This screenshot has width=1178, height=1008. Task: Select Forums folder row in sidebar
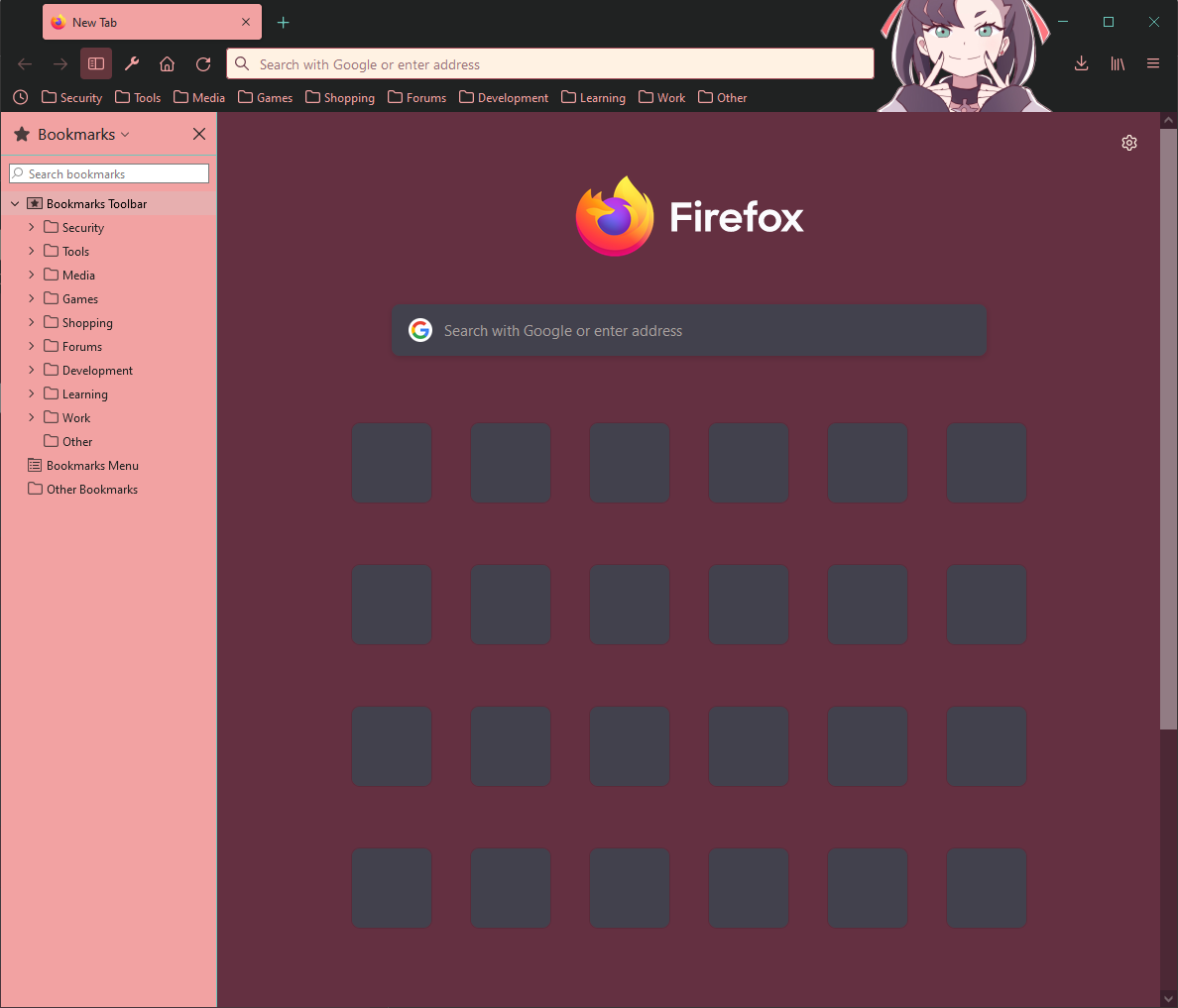[x=109, y=346]
